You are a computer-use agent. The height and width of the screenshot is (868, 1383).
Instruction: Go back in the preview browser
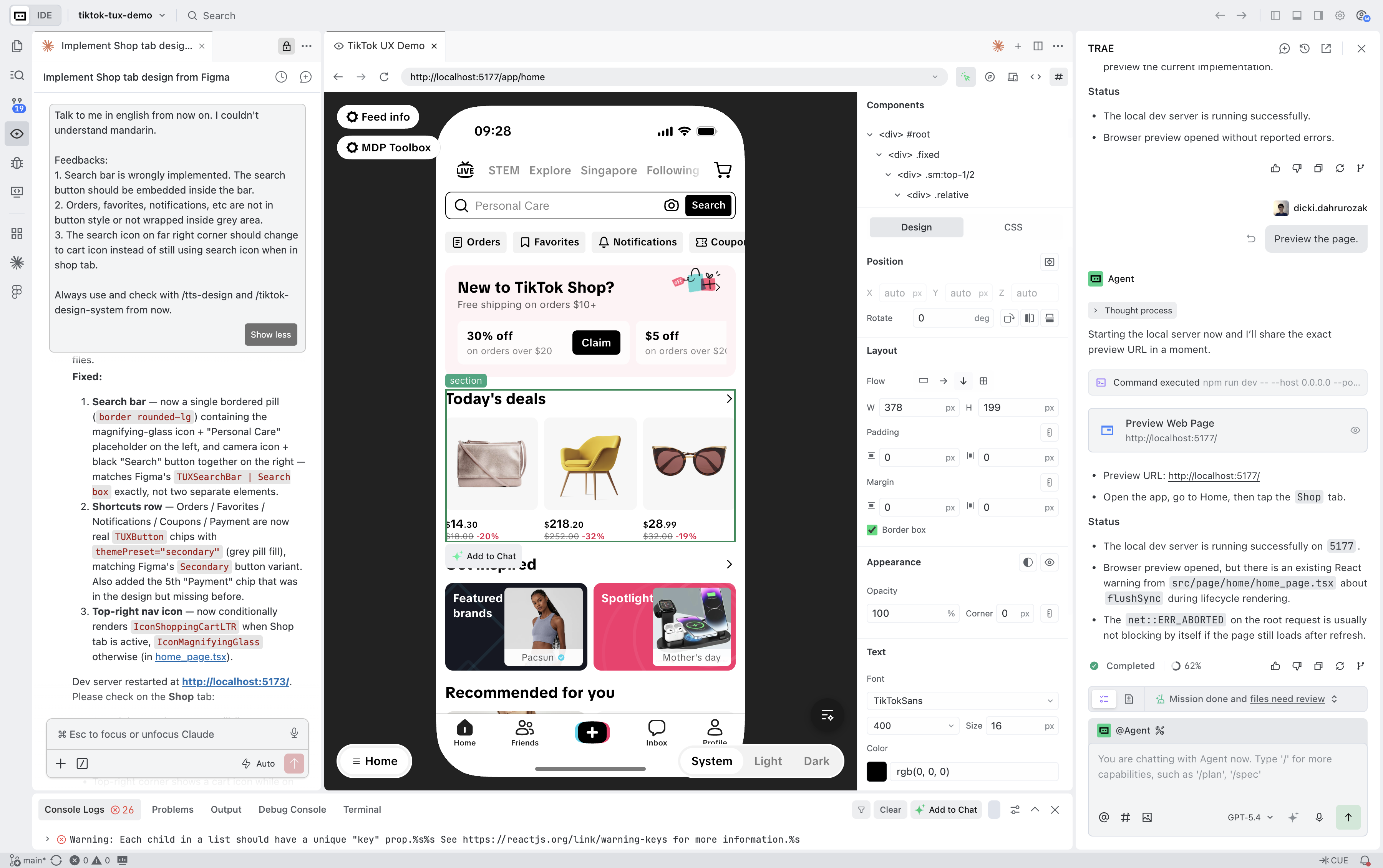pos(338,77)
